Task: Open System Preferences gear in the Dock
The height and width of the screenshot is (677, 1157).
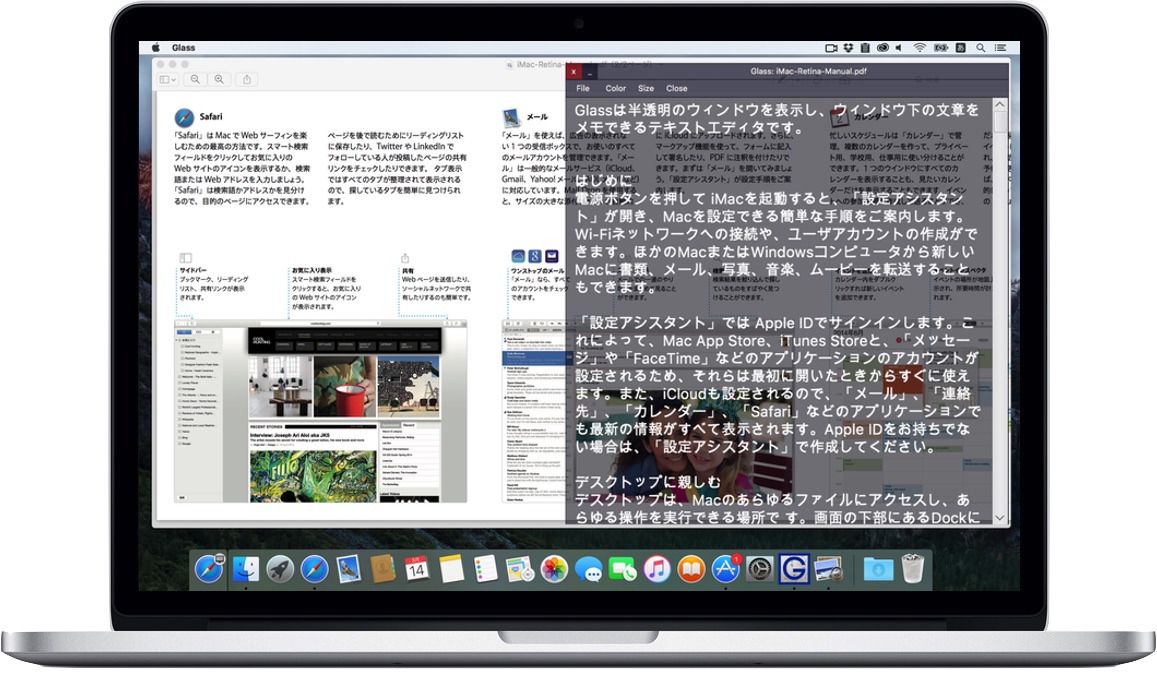Action: click(759, 569)
